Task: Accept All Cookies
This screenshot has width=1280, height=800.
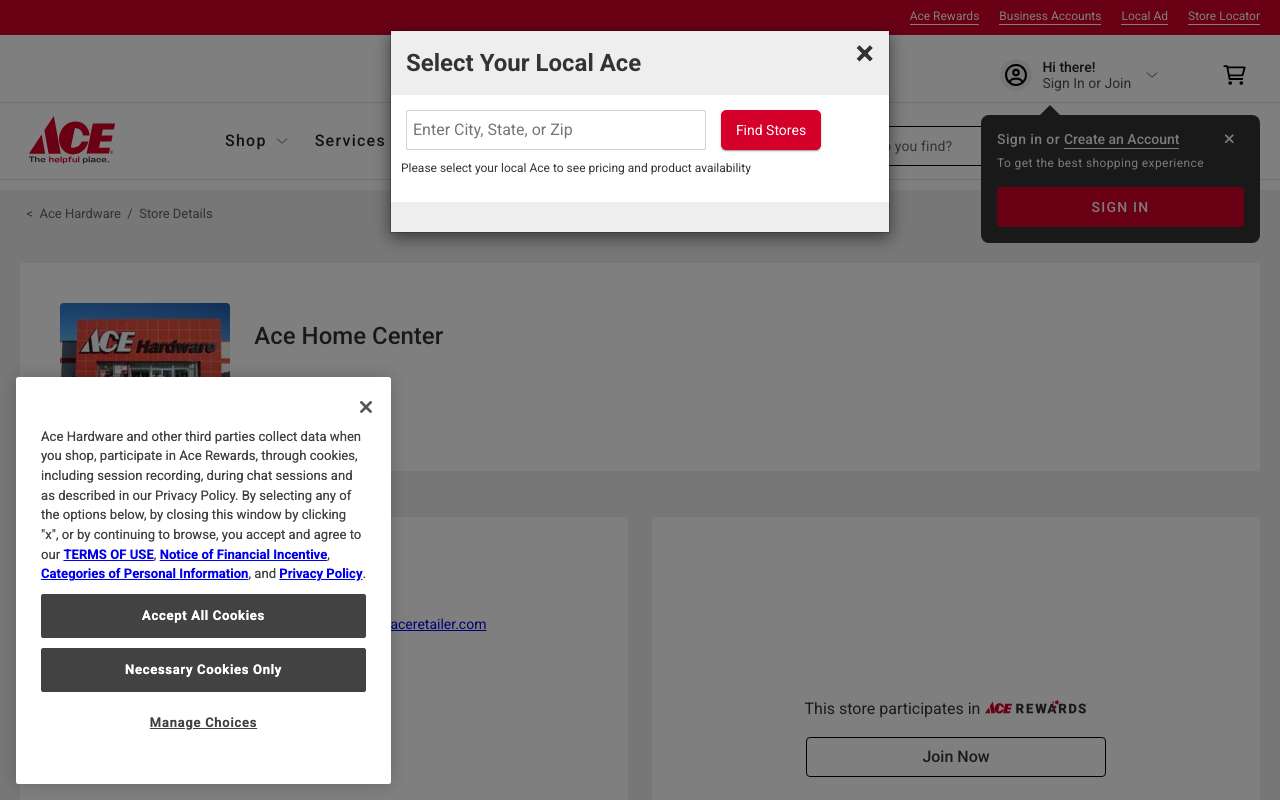Action: click(x=203, y=616)
